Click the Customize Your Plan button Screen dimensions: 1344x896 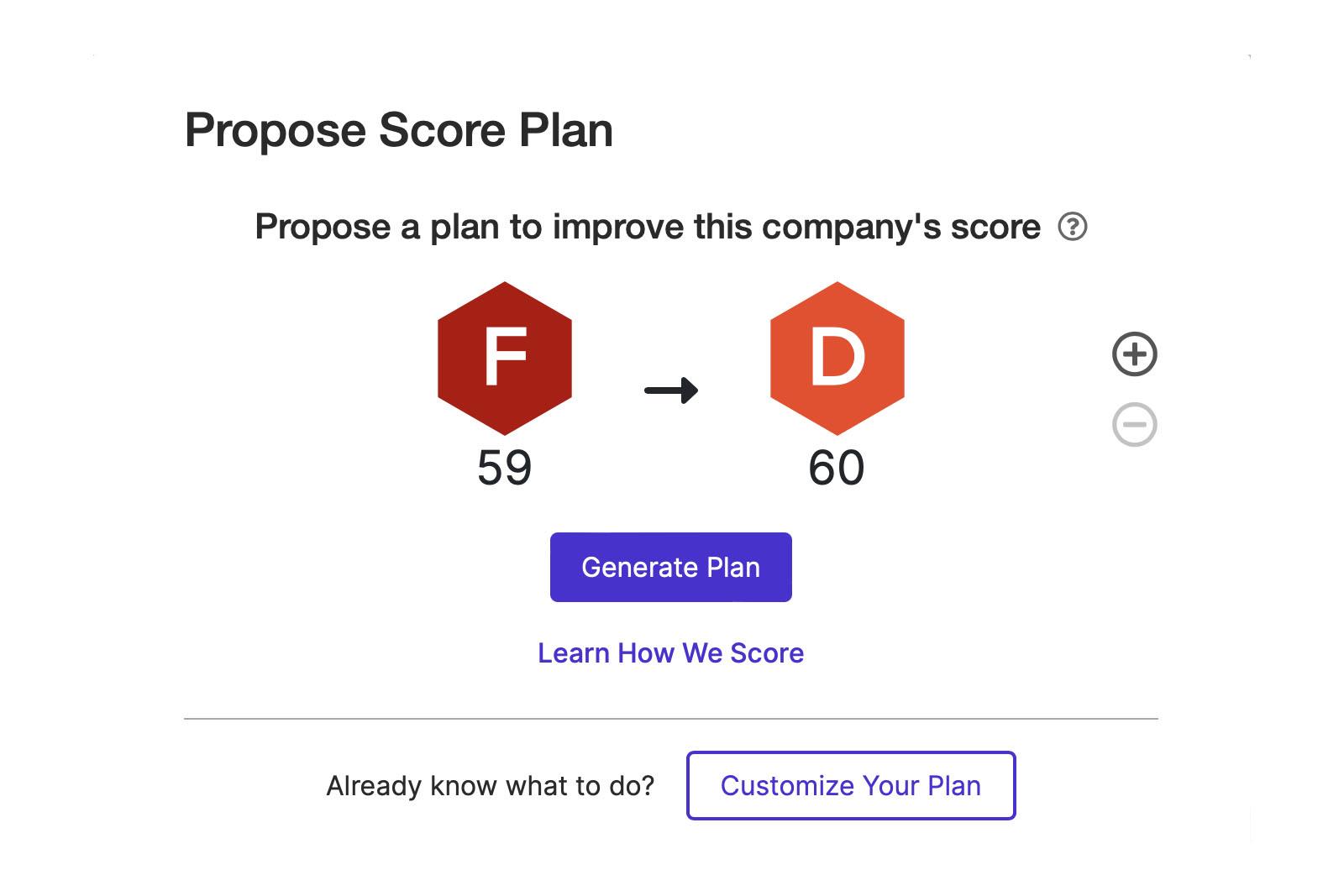coord(851,785)
